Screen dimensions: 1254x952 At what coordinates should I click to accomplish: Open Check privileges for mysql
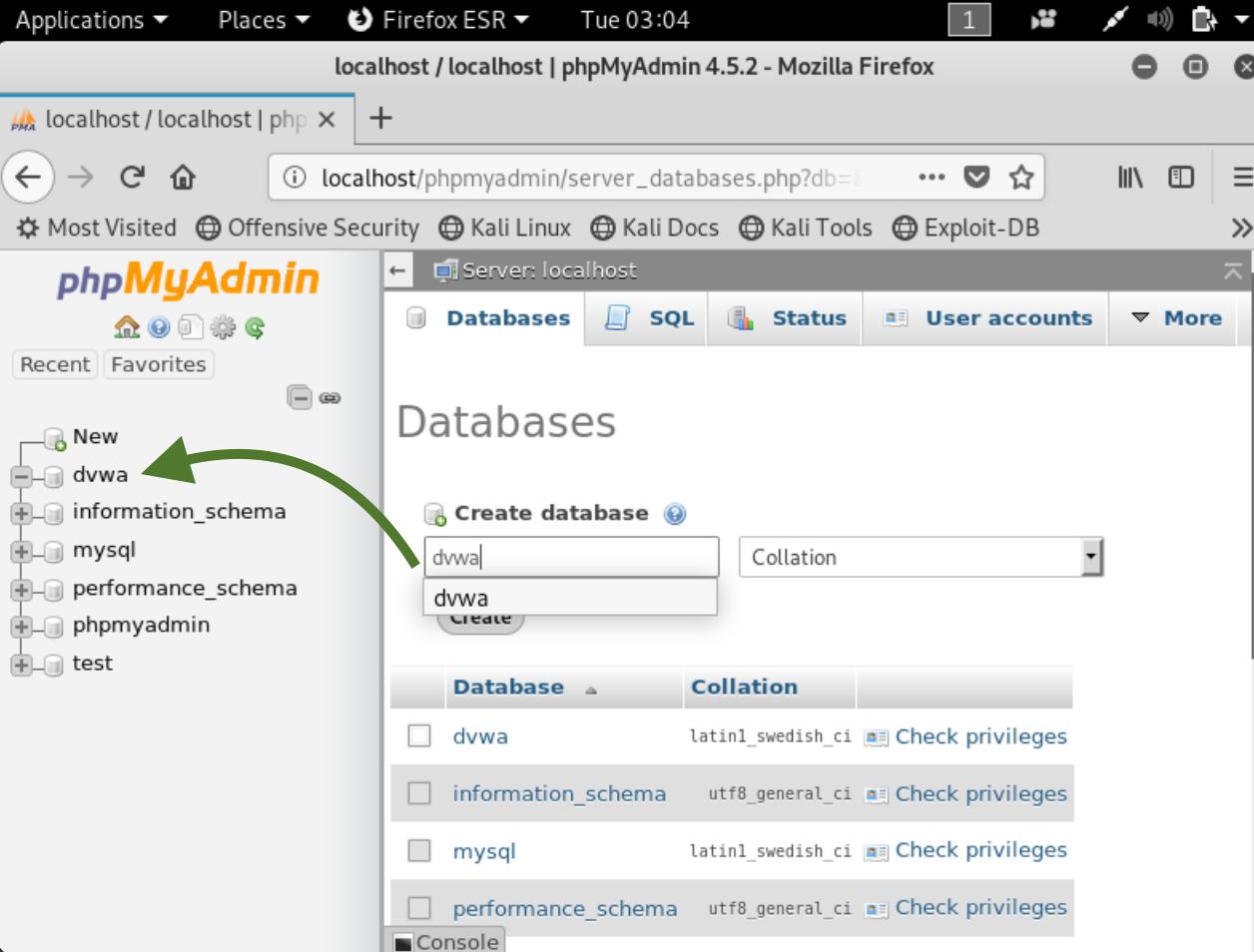pos(980,850)
